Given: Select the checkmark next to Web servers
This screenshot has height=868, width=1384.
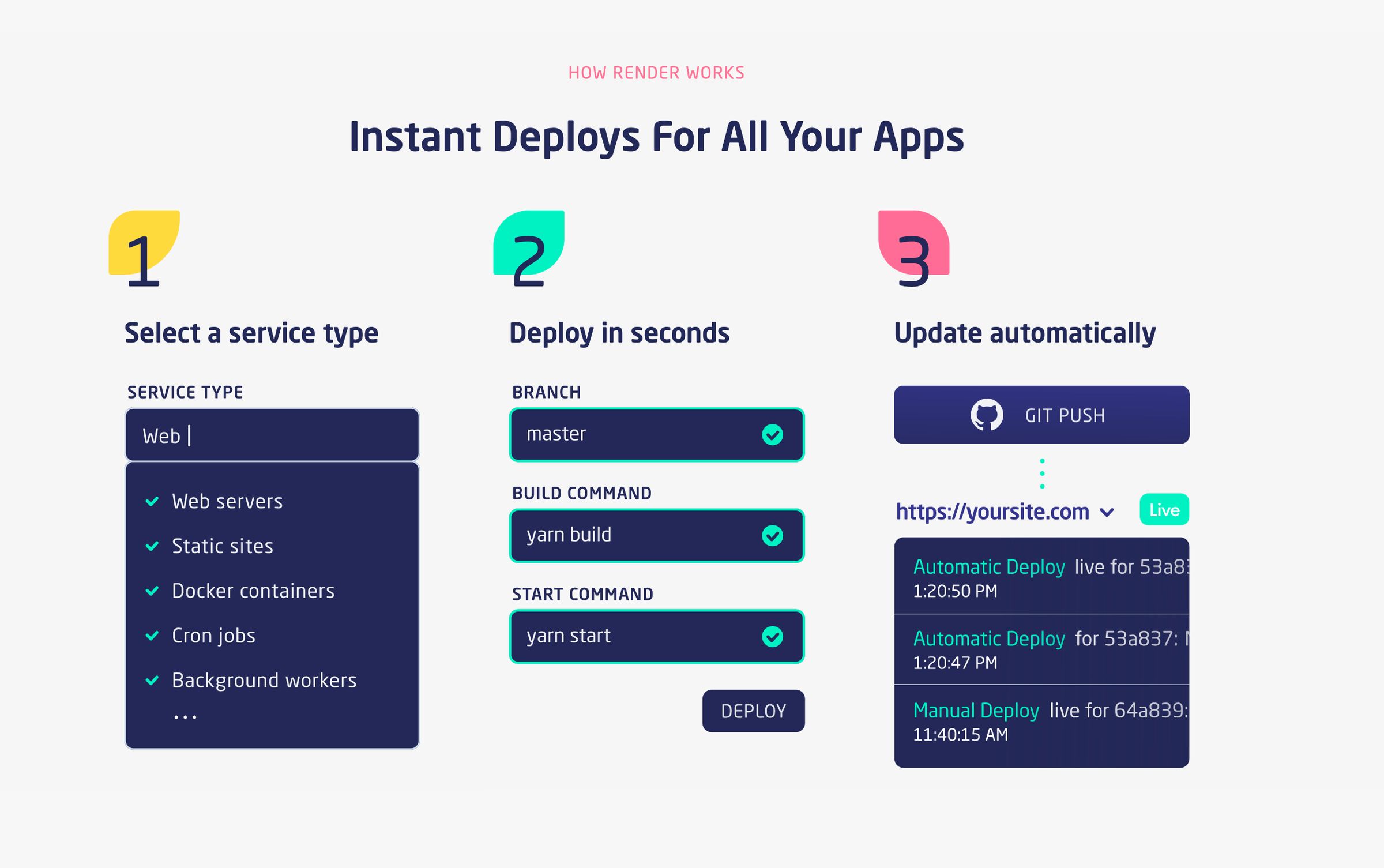Looking at the screenshot, I should pyautogui.click(x=152, y=501).
